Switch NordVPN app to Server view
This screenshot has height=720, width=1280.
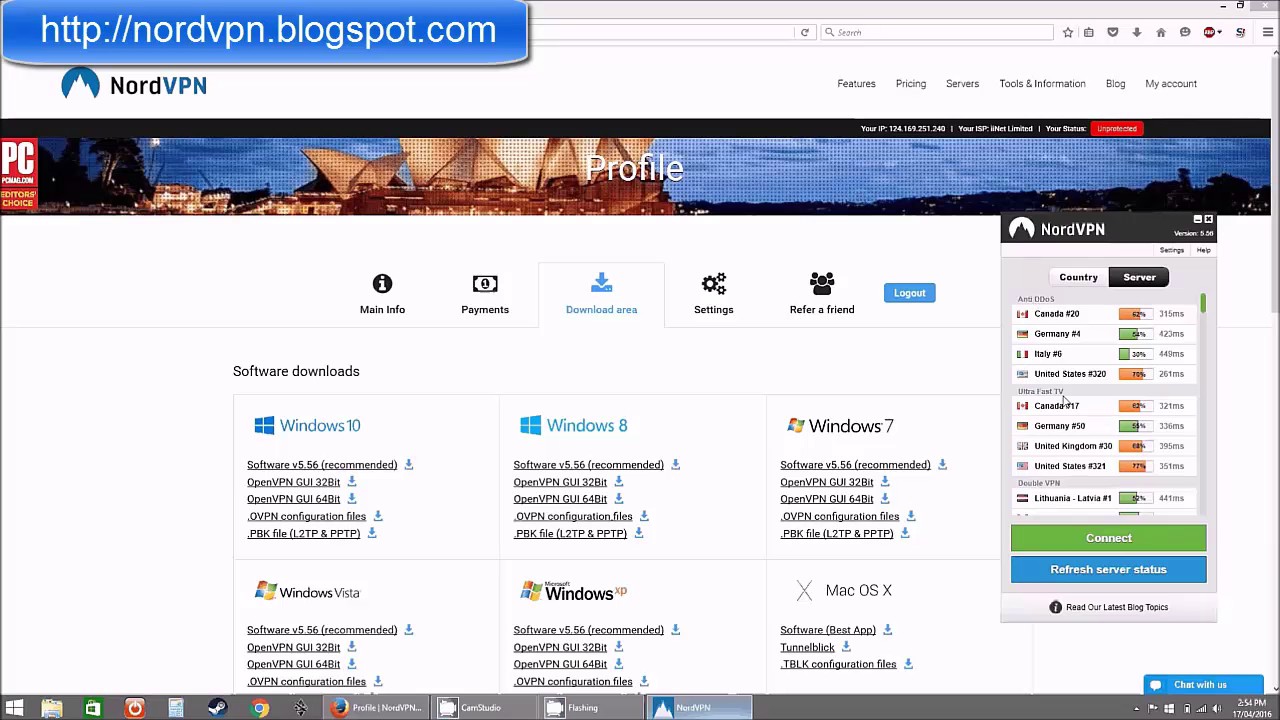pyautogui.click(x=1139, y=277)
